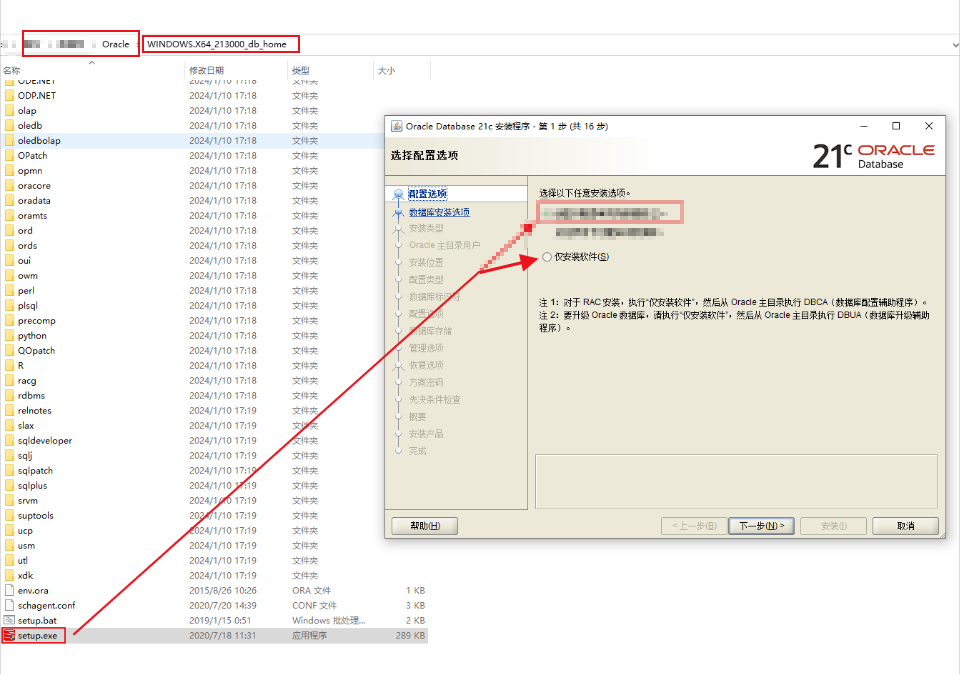Image resolution: width=960 pixels, height=674 pixels.
Task: Close the Oracle Database 21c installer
Action: tap(929, 126)
